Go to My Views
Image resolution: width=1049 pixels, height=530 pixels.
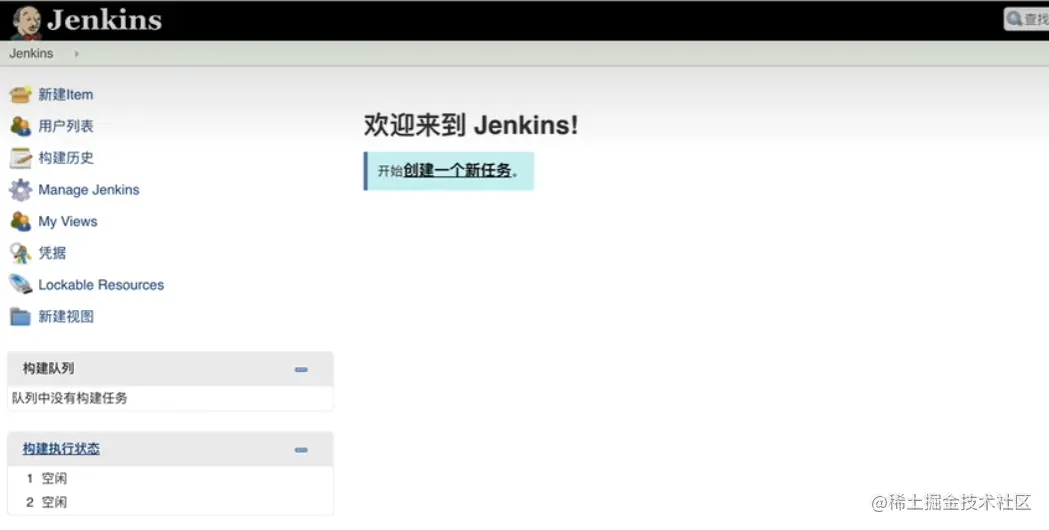pyautogui.click(x=68, y=222)
